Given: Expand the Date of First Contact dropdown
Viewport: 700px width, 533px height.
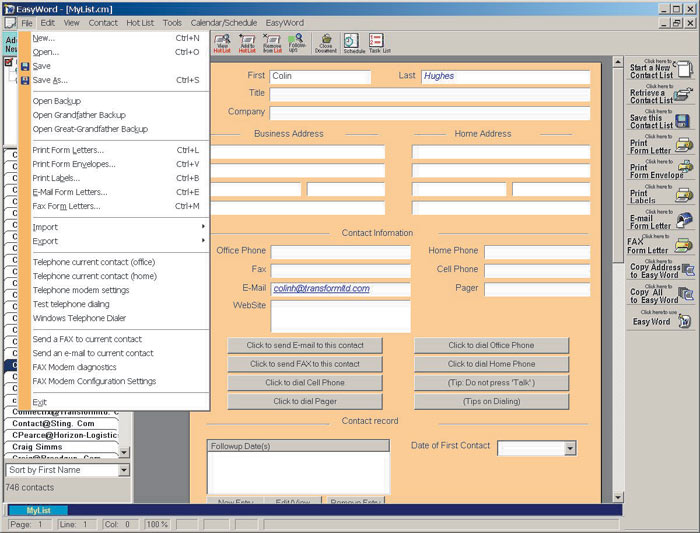Looking at the screenshot, I should (570, 449).
